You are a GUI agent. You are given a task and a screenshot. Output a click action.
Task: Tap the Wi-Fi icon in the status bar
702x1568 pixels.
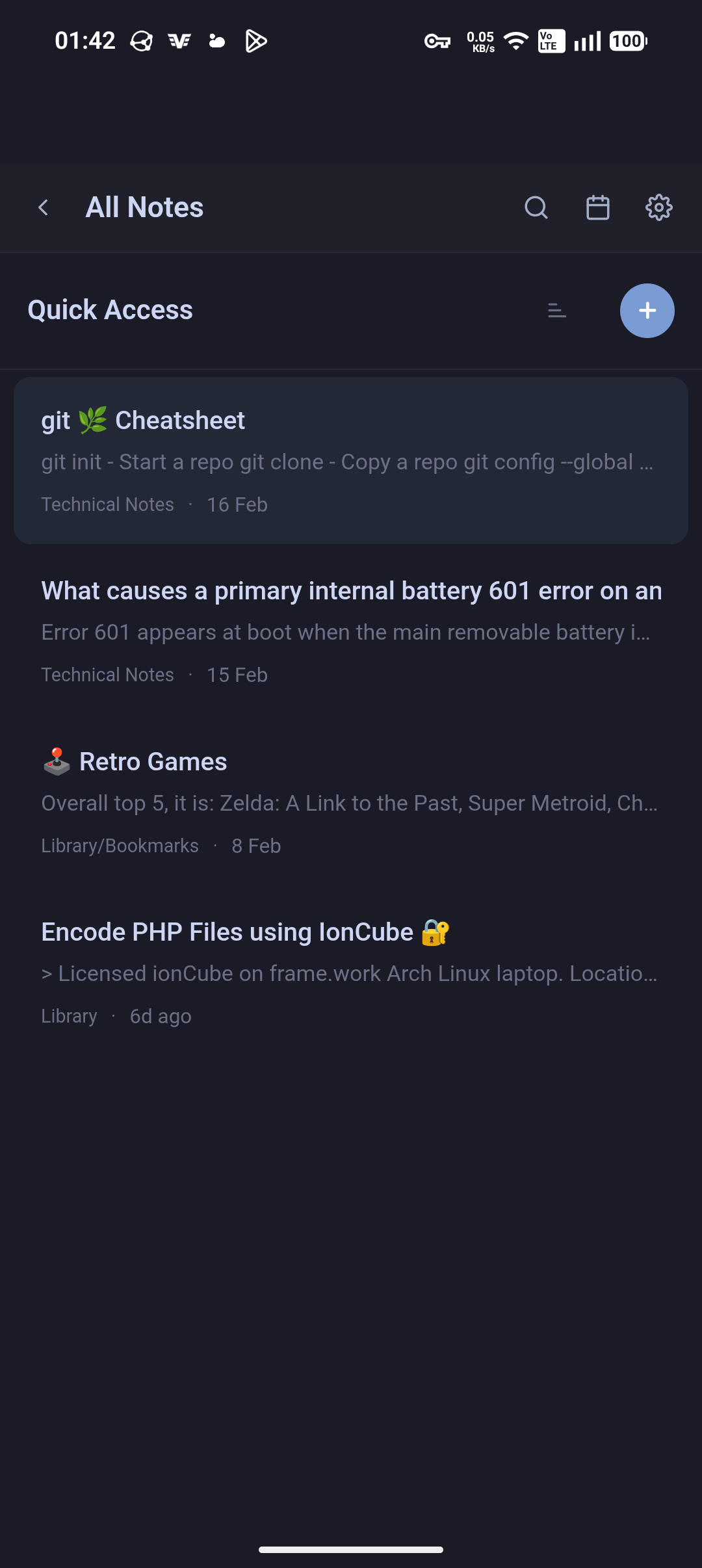[x=515, y=41]
